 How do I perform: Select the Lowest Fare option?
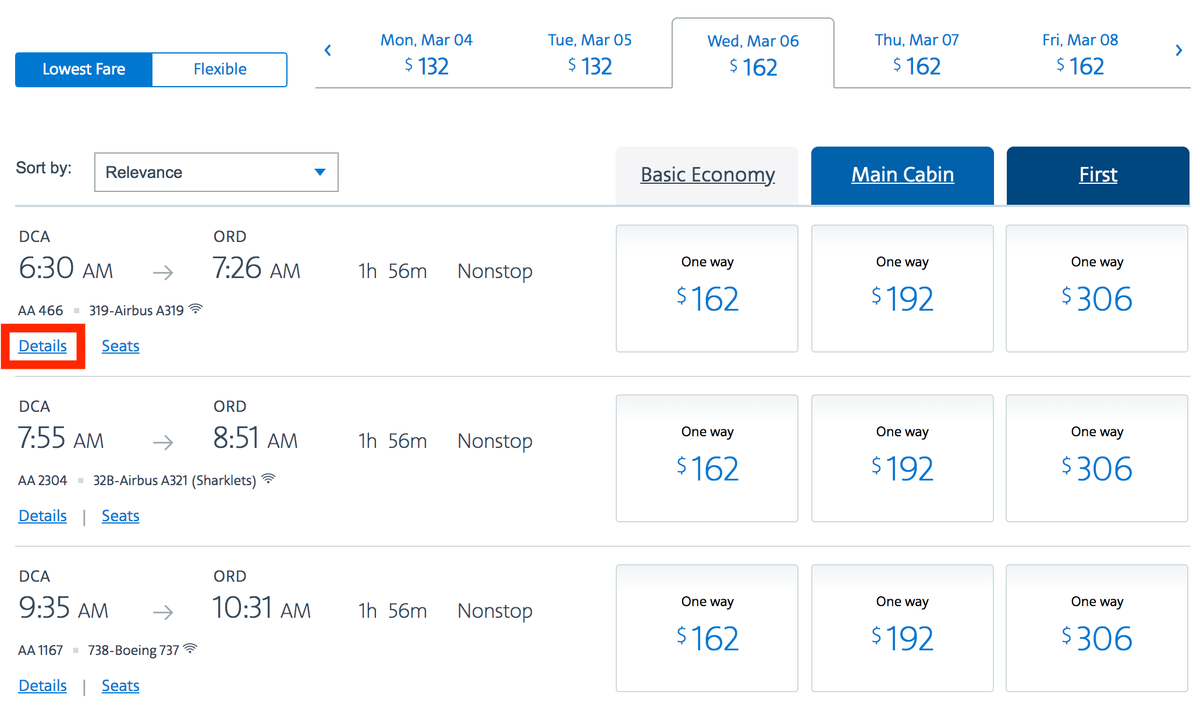tap(83, 69)
